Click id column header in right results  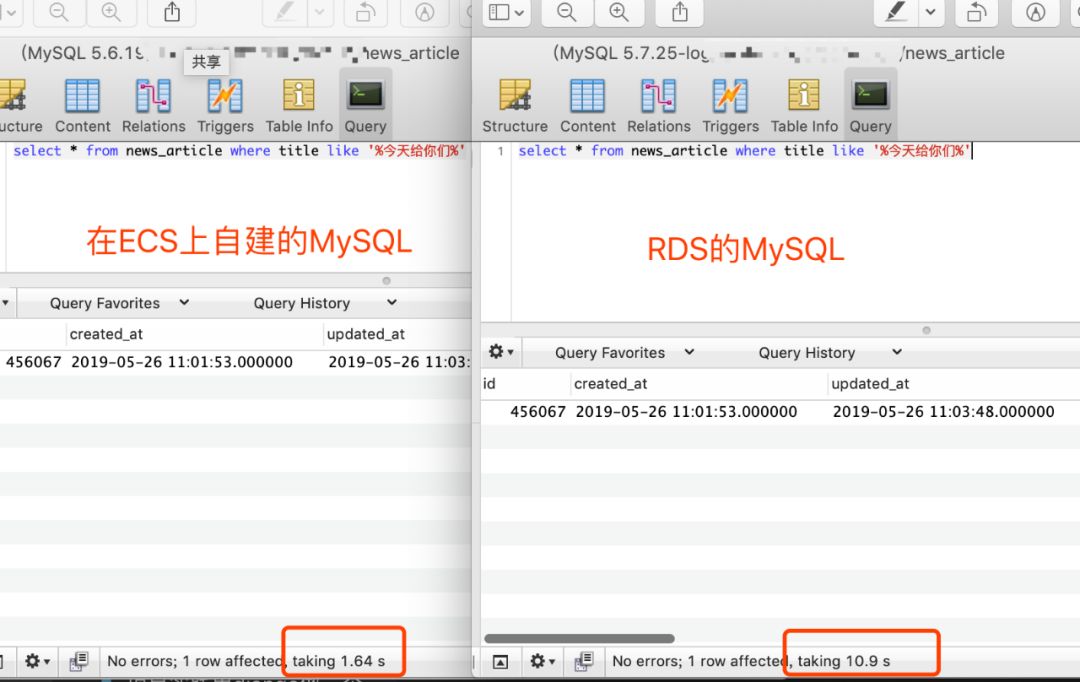point(526,384)
